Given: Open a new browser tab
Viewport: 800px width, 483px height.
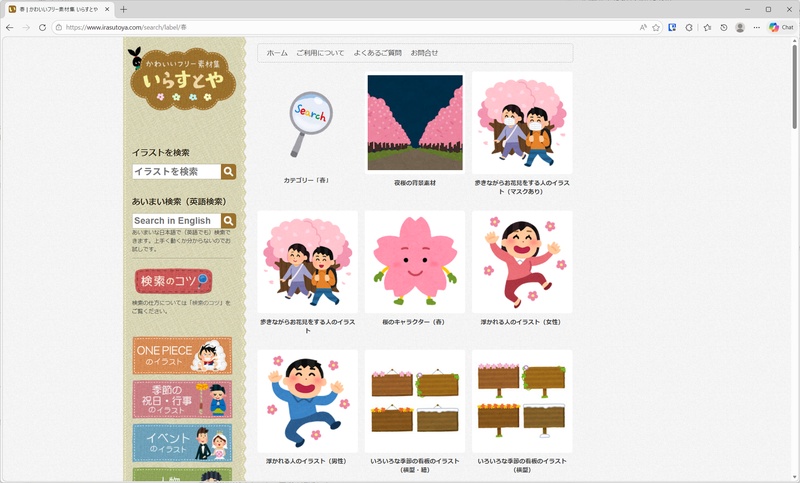Looking at the screenshot, I should click(124, 9).
